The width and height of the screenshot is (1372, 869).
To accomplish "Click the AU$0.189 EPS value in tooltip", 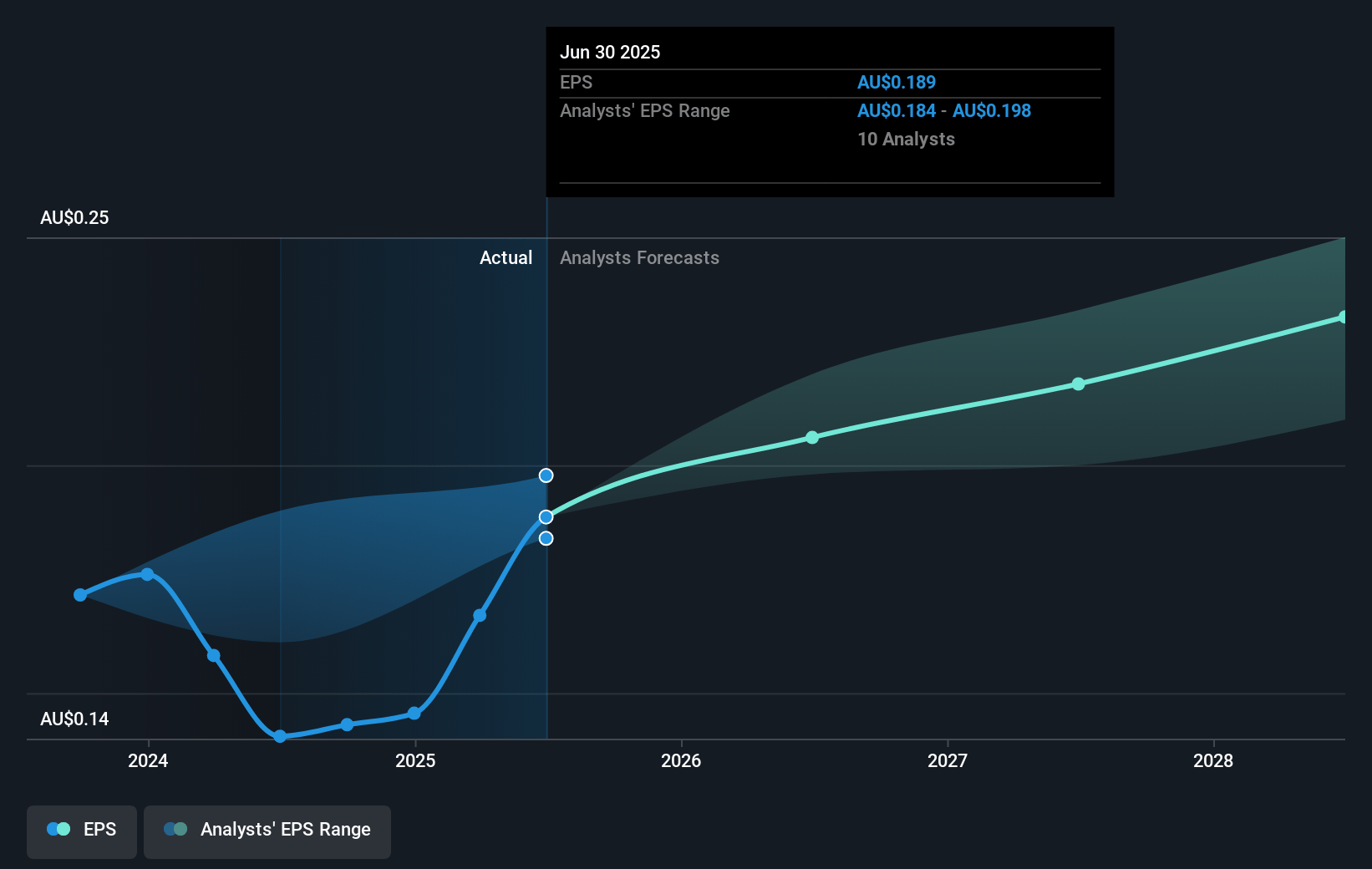I will (x=896, y=83).
